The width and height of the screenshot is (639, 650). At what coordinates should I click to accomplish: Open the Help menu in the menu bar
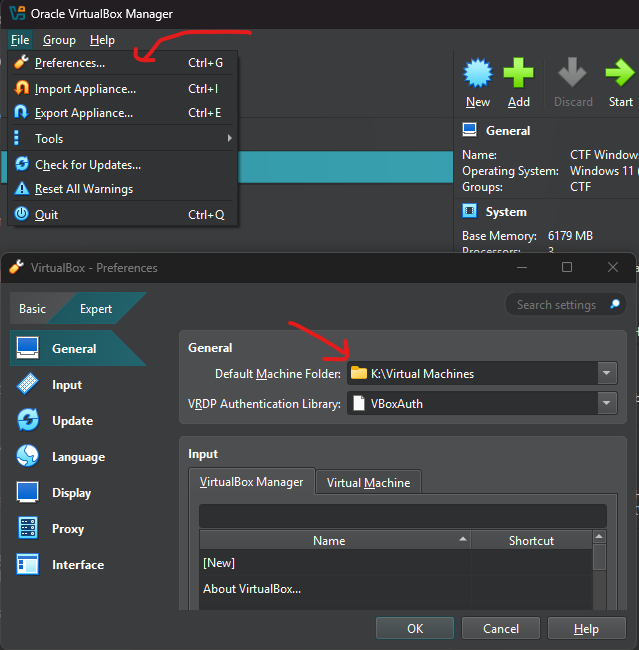[102, 40]
